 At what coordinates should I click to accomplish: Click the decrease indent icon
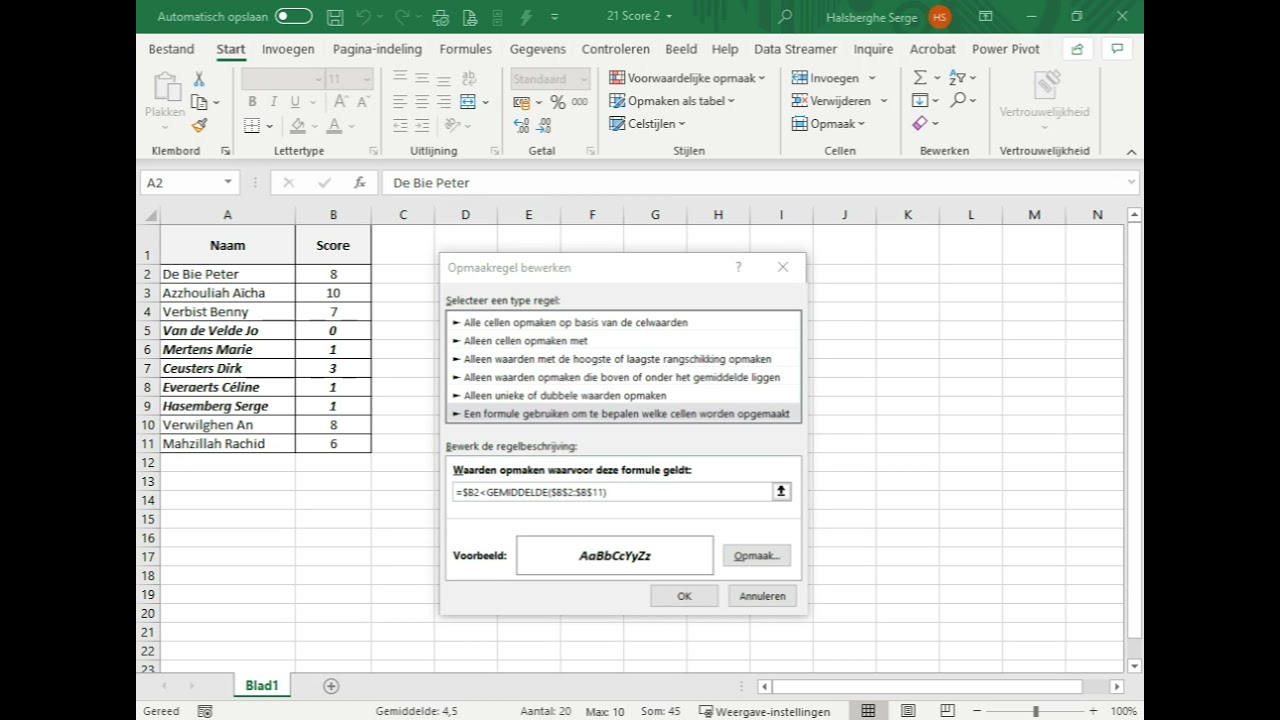pos(400,126)
